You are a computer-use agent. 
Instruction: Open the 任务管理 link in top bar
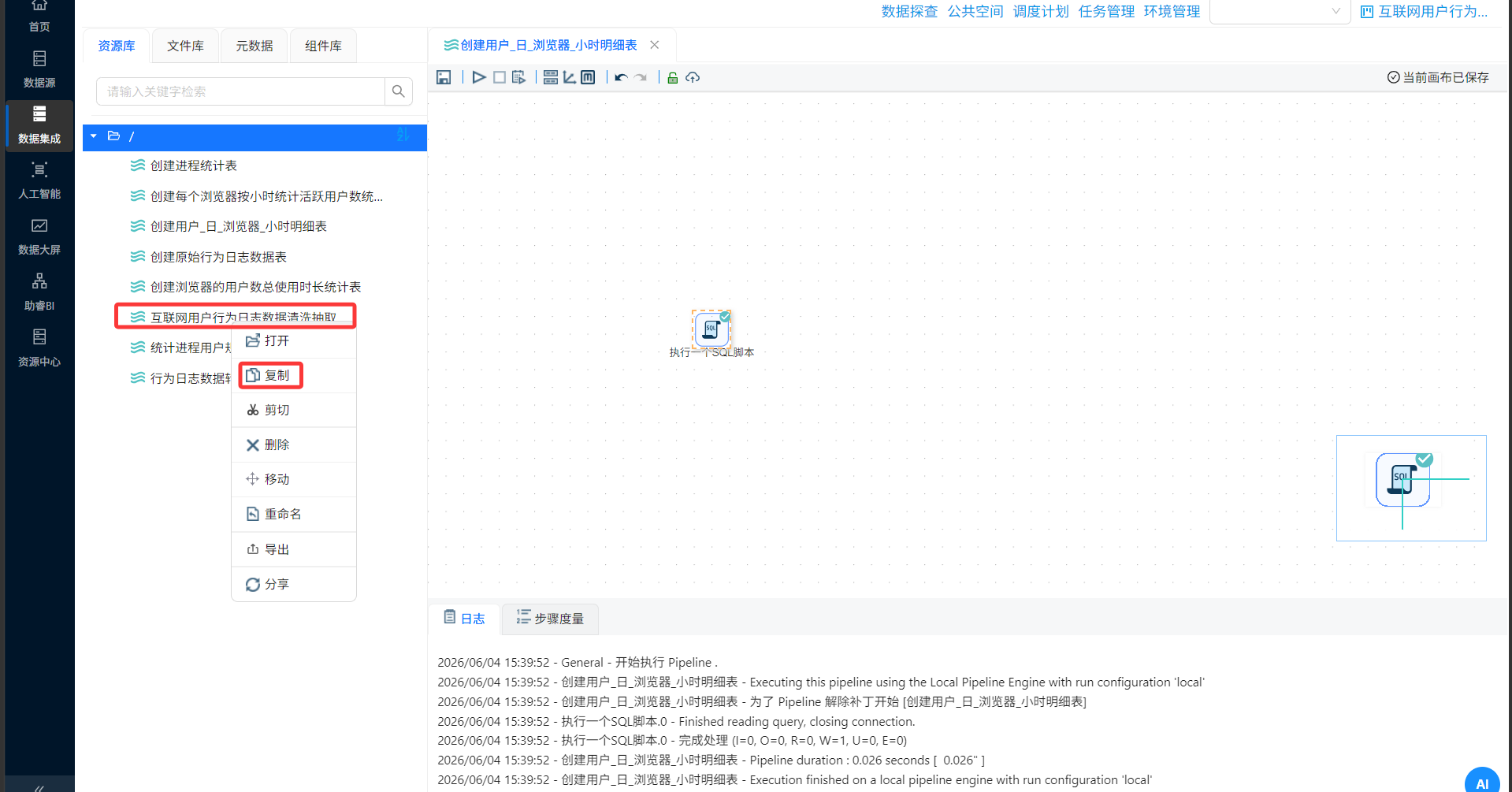pos(1106,11)
